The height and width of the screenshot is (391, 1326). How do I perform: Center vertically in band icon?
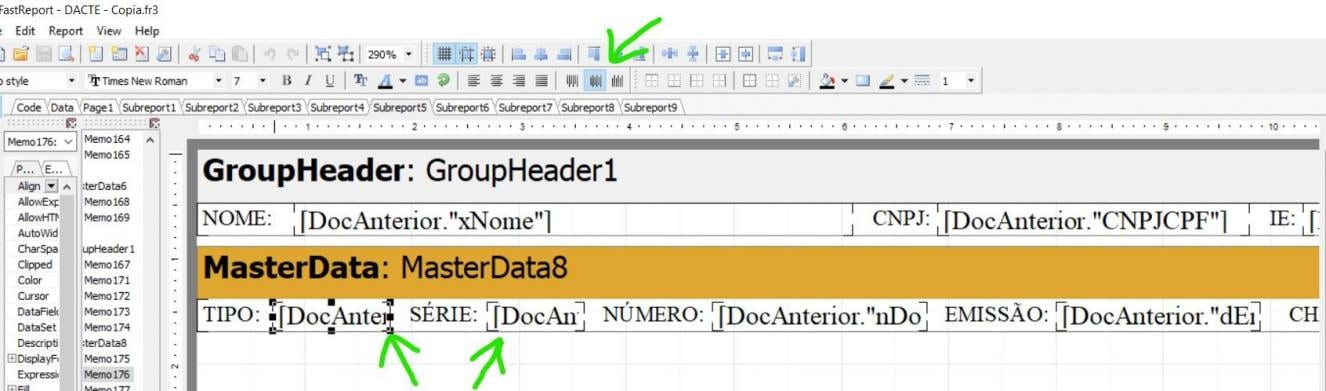746,54
